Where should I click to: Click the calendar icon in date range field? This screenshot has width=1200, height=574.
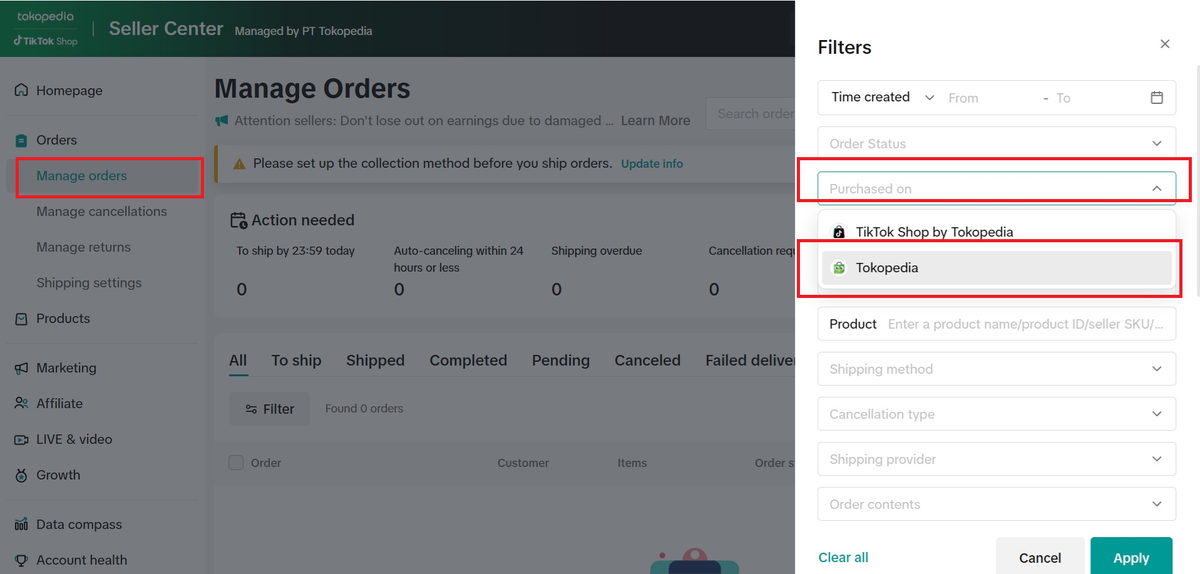coord(1157,97)
